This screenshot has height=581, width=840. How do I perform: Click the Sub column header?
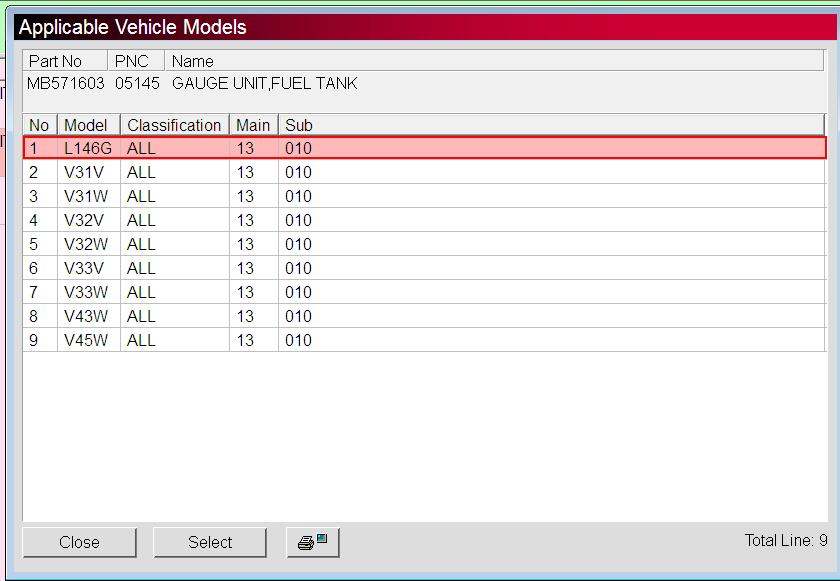(299, 125)
